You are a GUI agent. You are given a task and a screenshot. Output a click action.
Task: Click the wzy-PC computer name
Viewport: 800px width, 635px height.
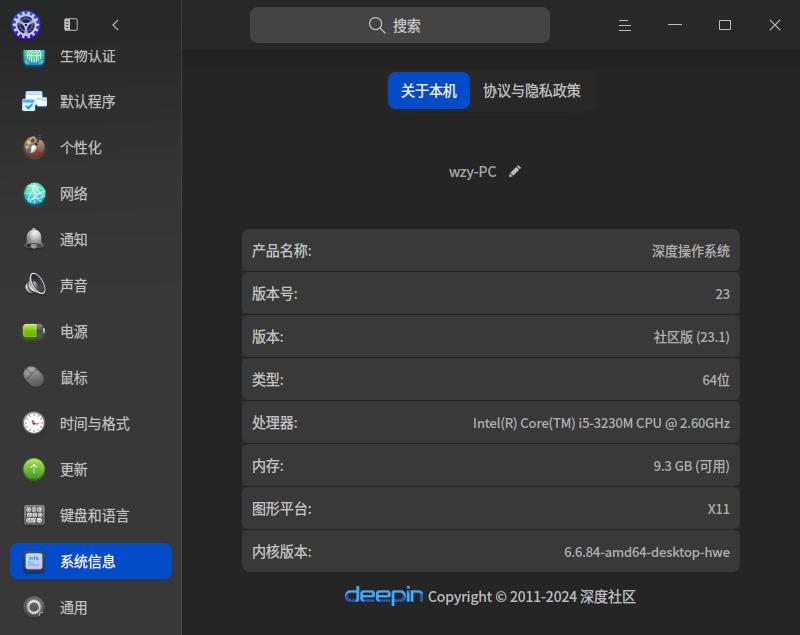(472, 172)
